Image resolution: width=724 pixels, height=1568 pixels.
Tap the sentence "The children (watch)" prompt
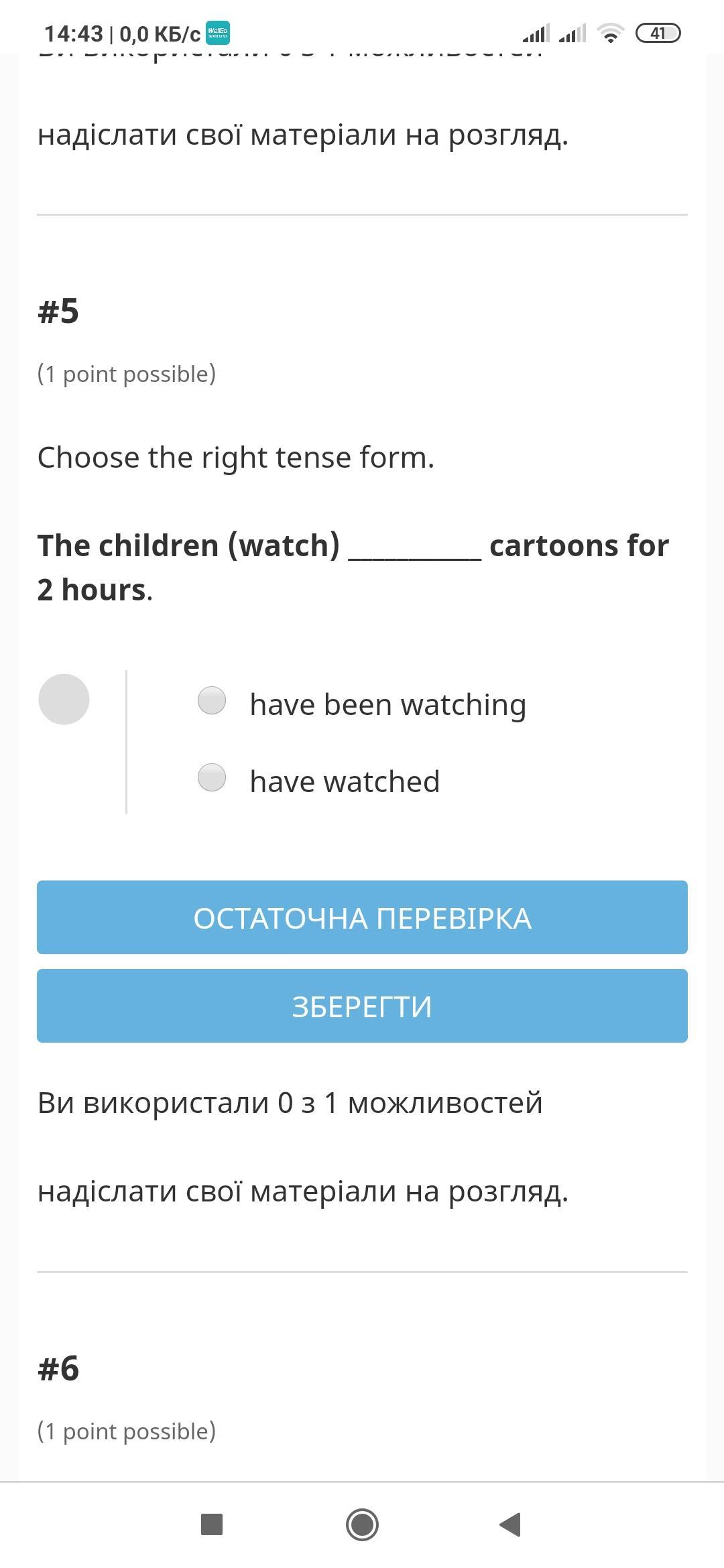(x=188, y=545)
